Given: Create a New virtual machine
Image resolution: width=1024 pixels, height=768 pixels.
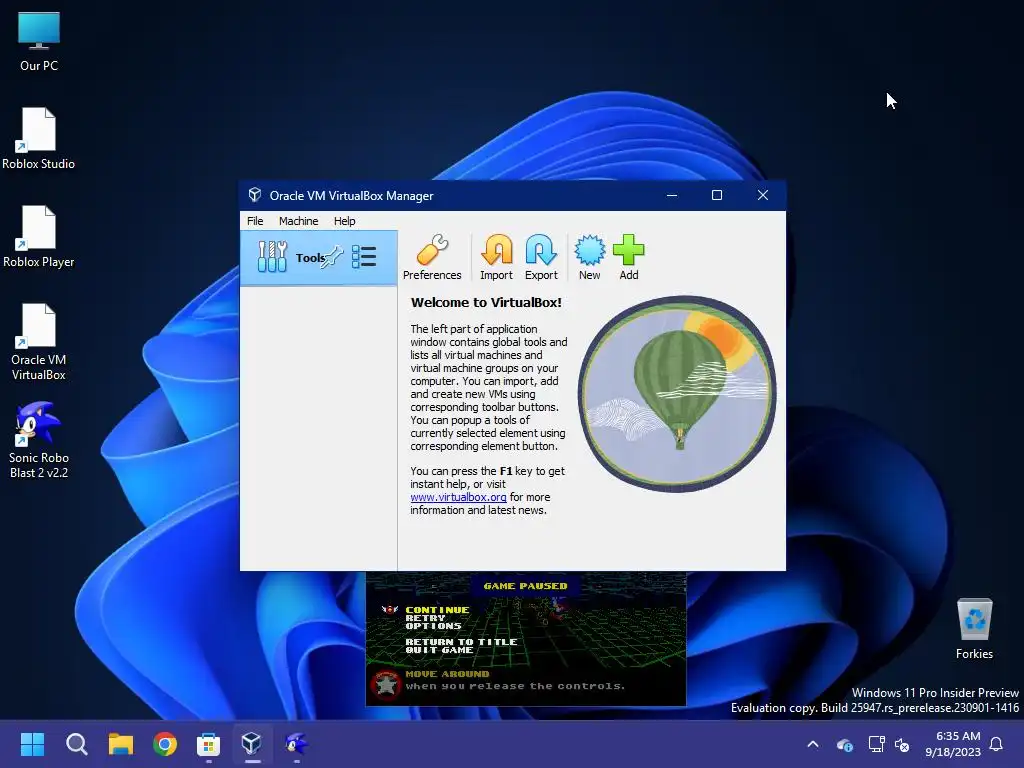Looking at the screenshot, I should (x=590, y=257).
